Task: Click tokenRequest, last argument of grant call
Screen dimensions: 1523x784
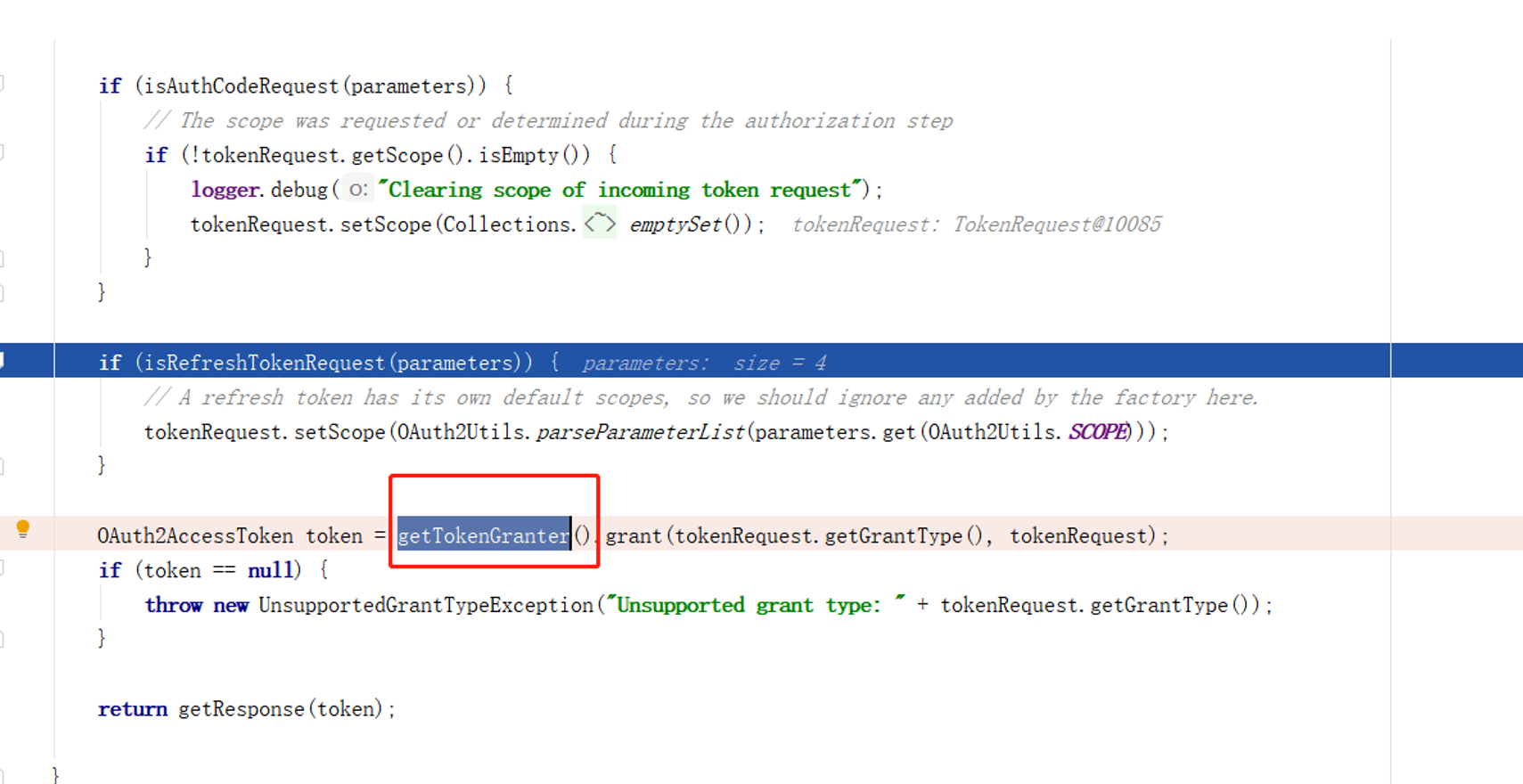Action: (1077, 535)
